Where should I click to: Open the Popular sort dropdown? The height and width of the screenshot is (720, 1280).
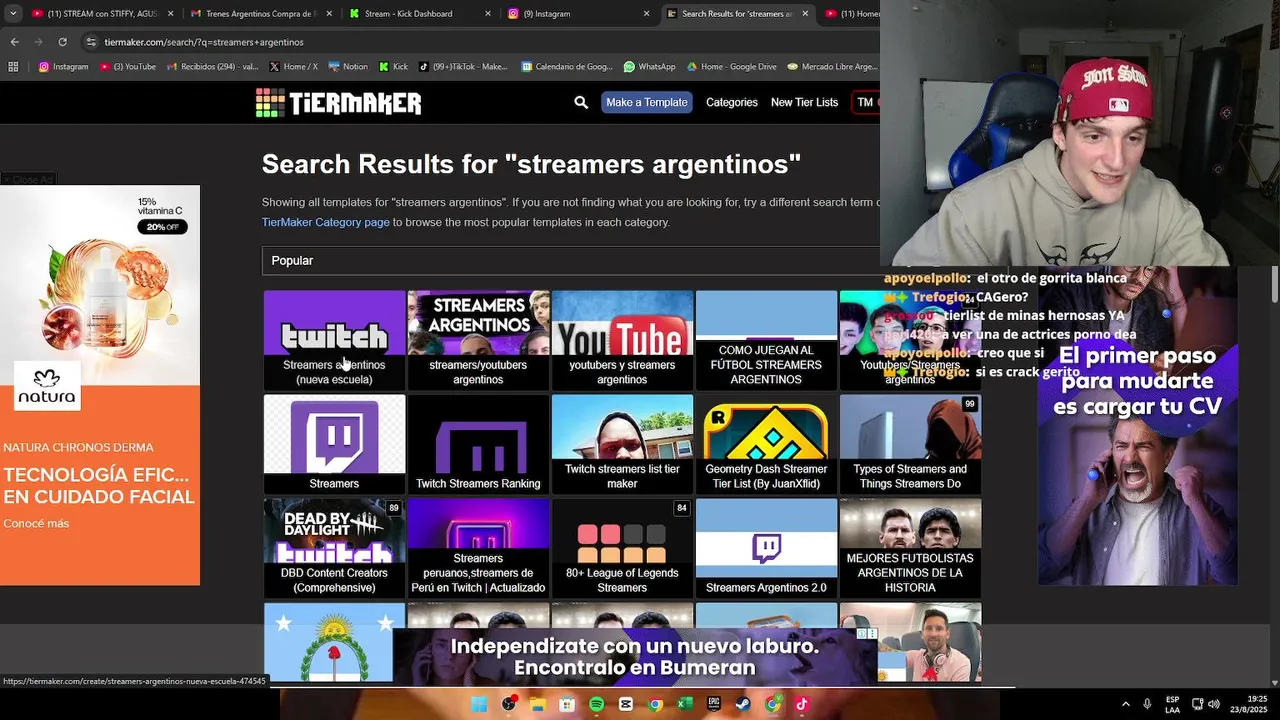tap(571, 260)
